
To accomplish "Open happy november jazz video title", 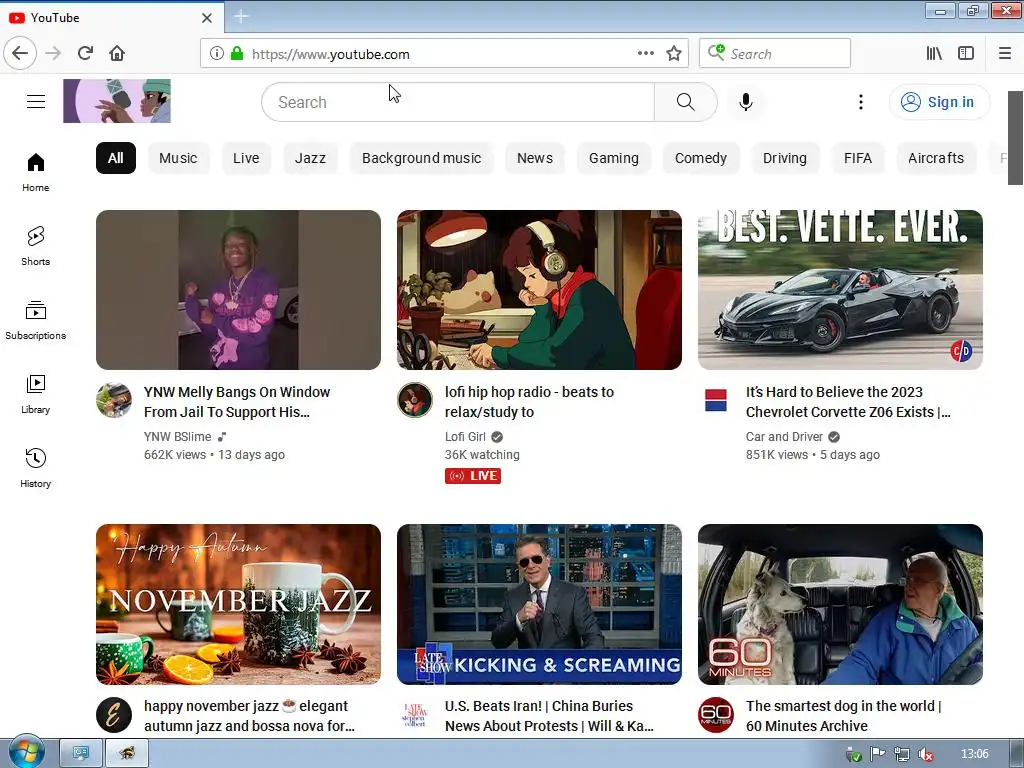I will pyautogui.click(x=249, y=716).
